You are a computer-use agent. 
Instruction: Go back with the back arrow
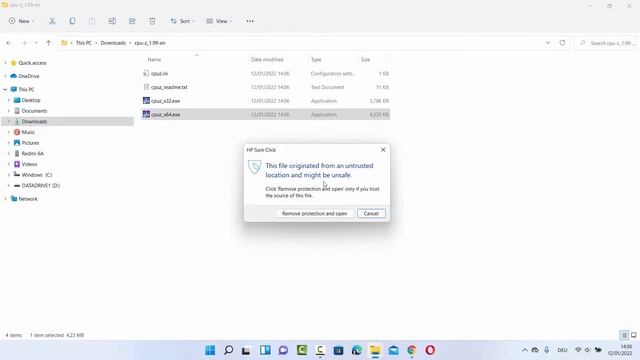coord(9,43)
